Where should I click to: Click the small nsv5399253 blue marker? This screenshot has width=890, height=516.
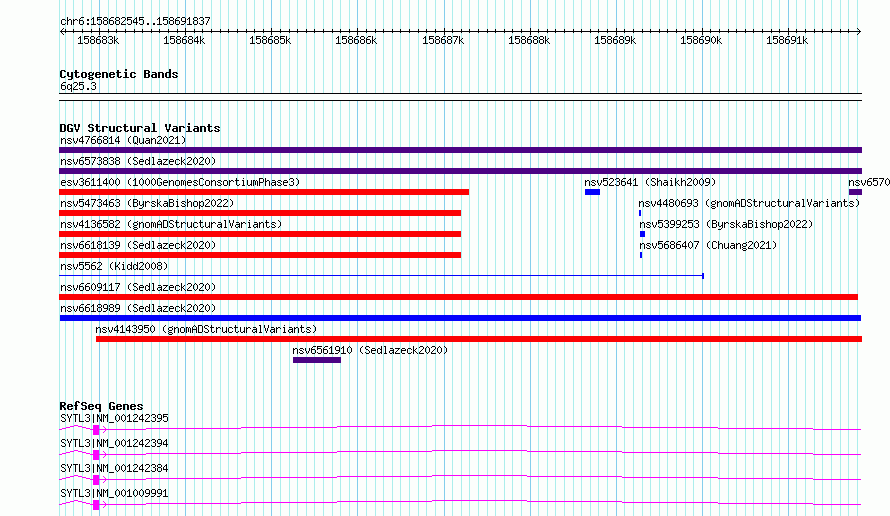pyautogui.click(x=643, y=234)
